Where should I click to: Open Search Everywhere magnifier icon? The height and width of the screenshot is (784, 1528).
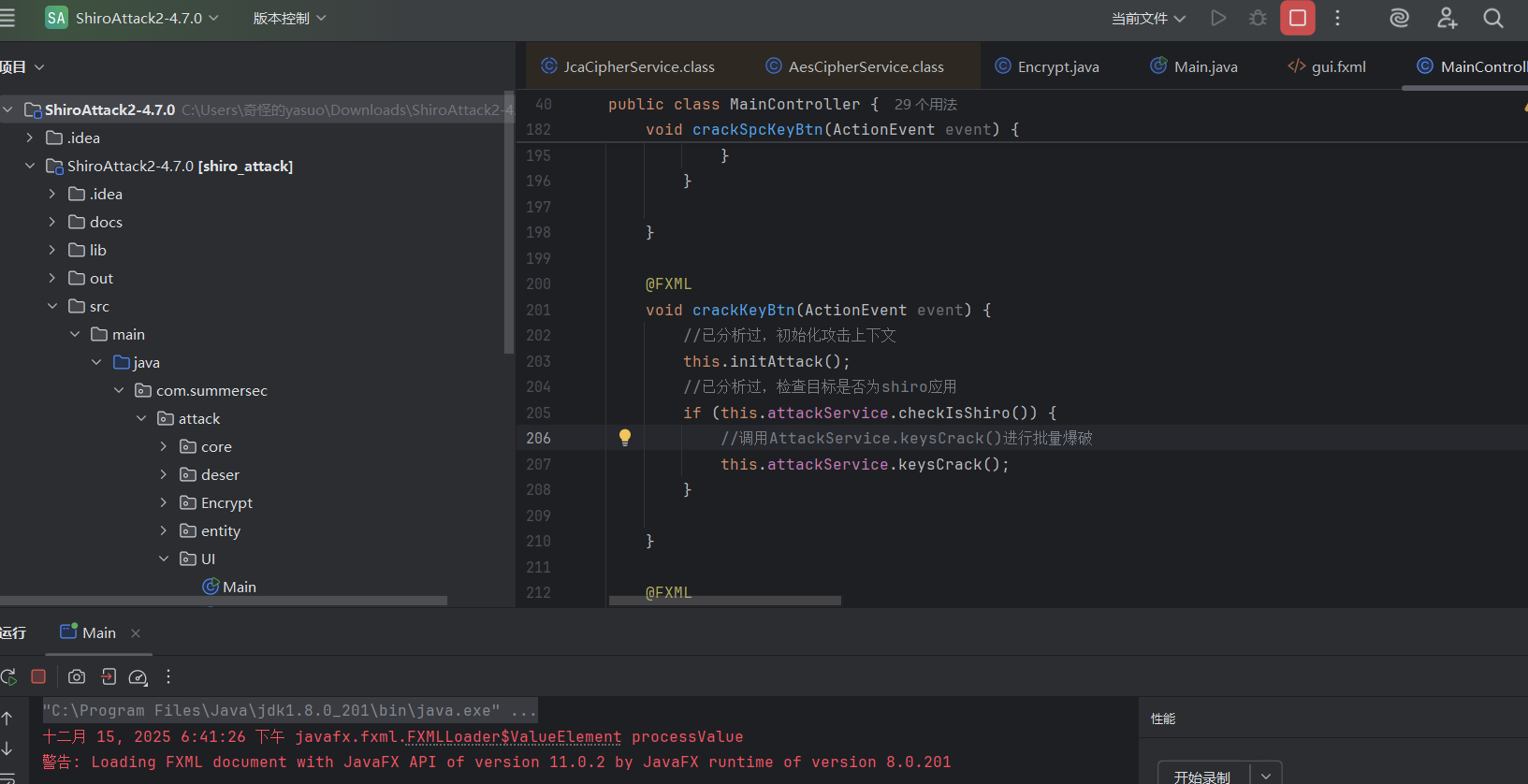1493,18
